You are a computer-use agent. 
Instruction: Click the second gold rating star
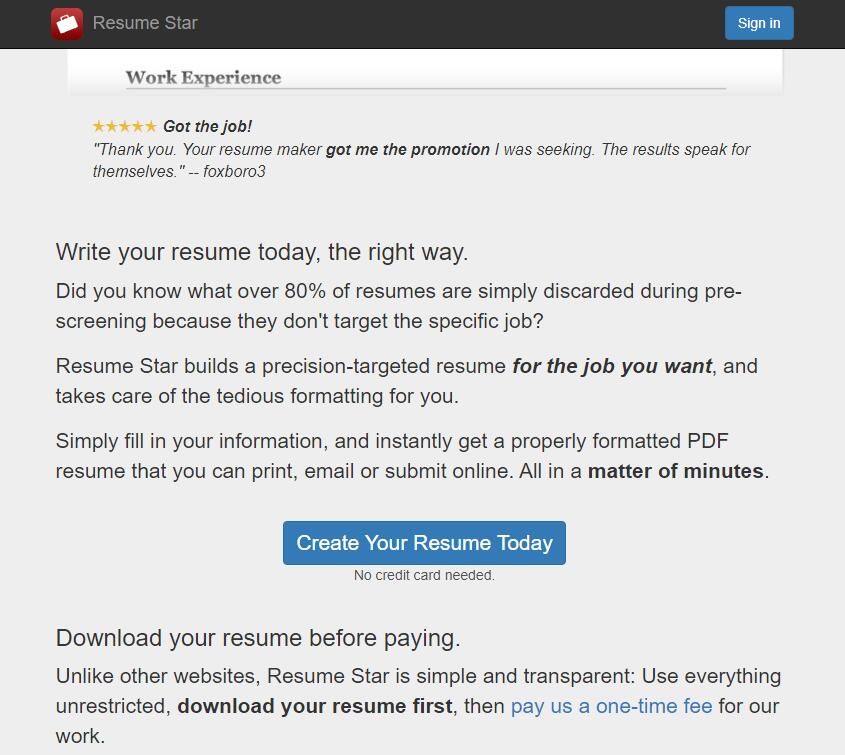coord(112,126)
